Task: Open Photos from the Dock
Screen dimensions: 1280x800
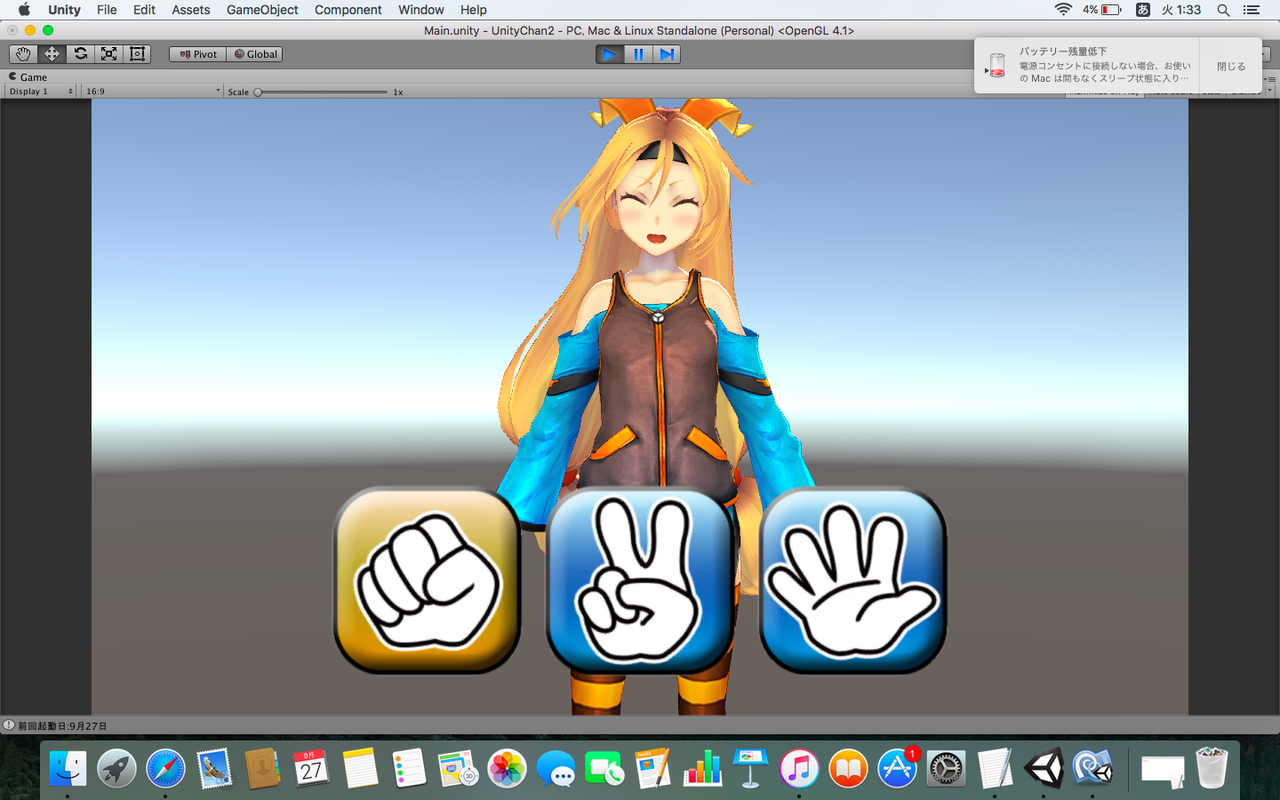Action: point(507,768)
